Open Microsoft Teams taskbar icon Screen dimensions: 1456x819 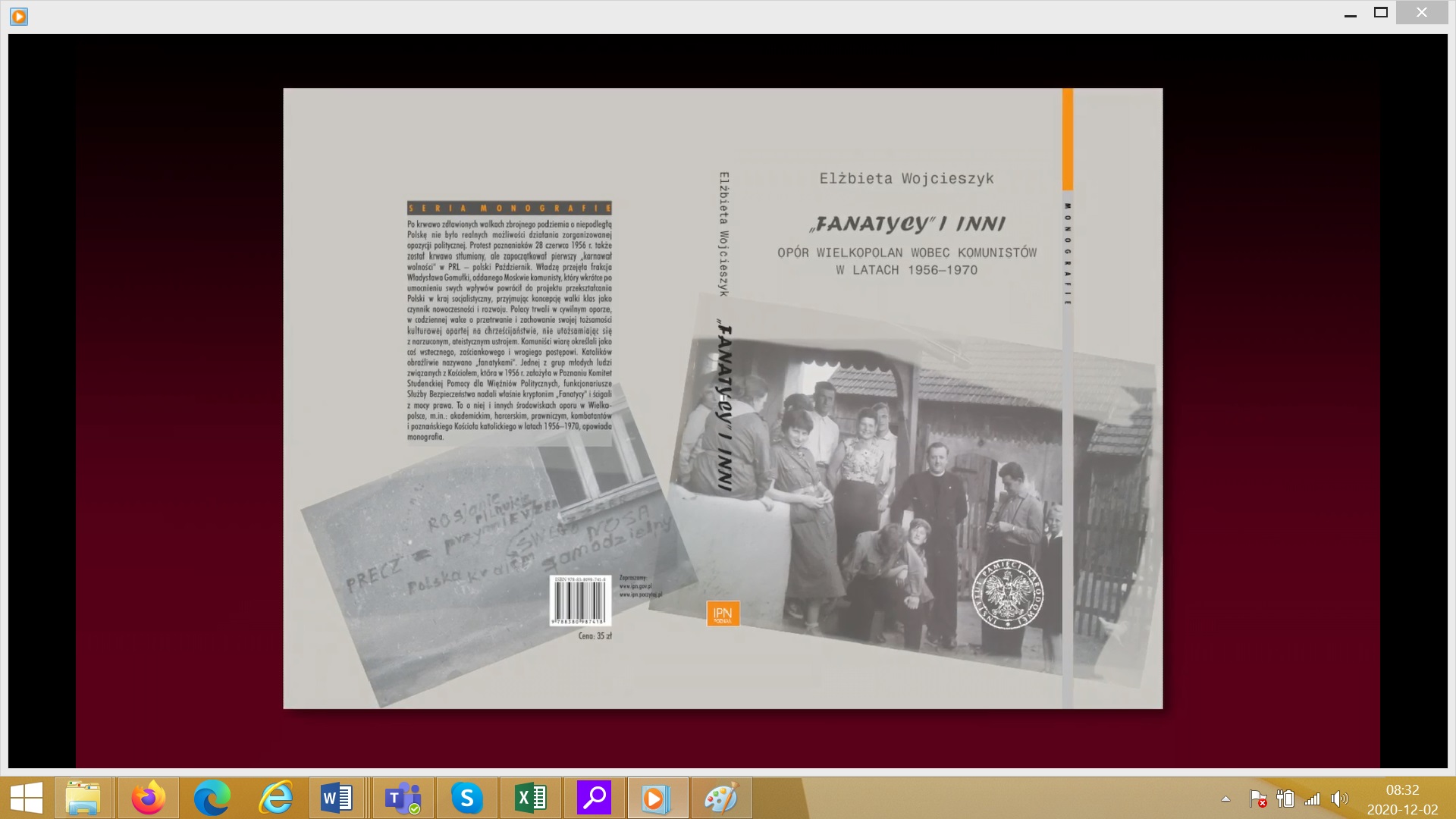[x=403, y=798]
